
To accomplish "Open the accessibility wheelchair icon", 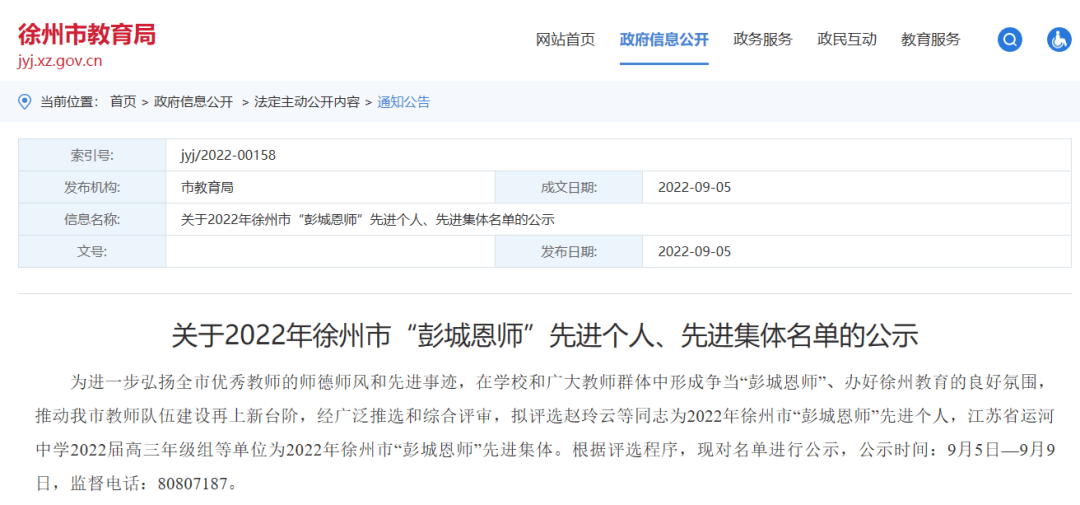I will (1059, 40).
